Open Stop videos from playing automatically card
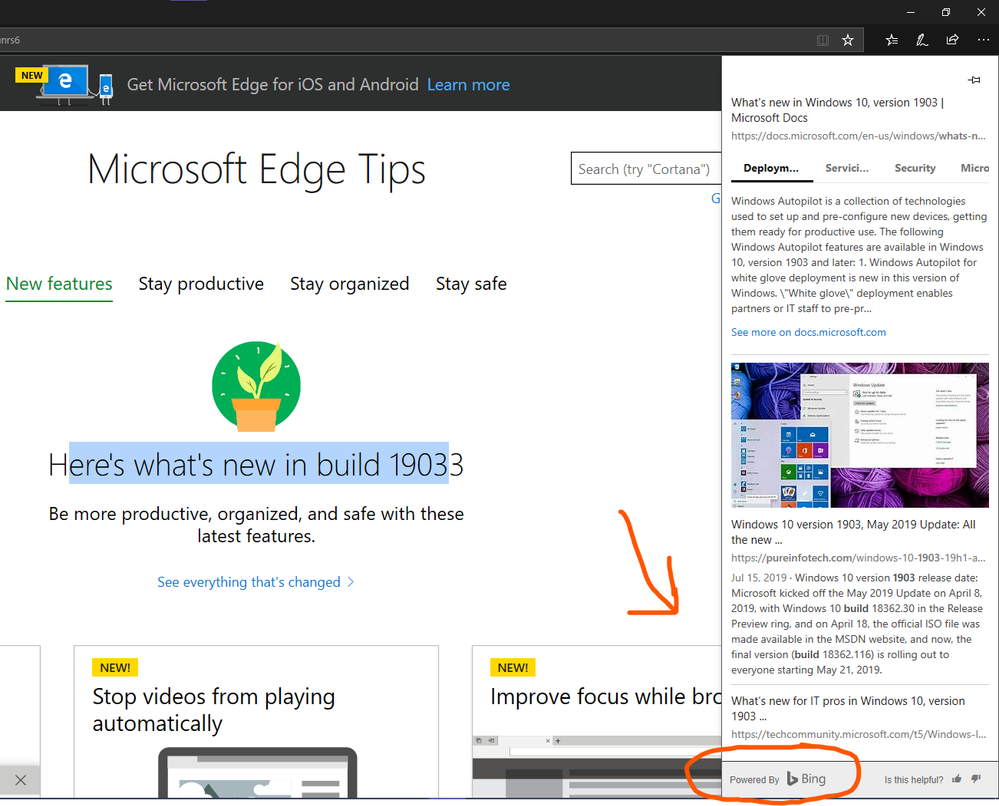 (x=256, y=722)
